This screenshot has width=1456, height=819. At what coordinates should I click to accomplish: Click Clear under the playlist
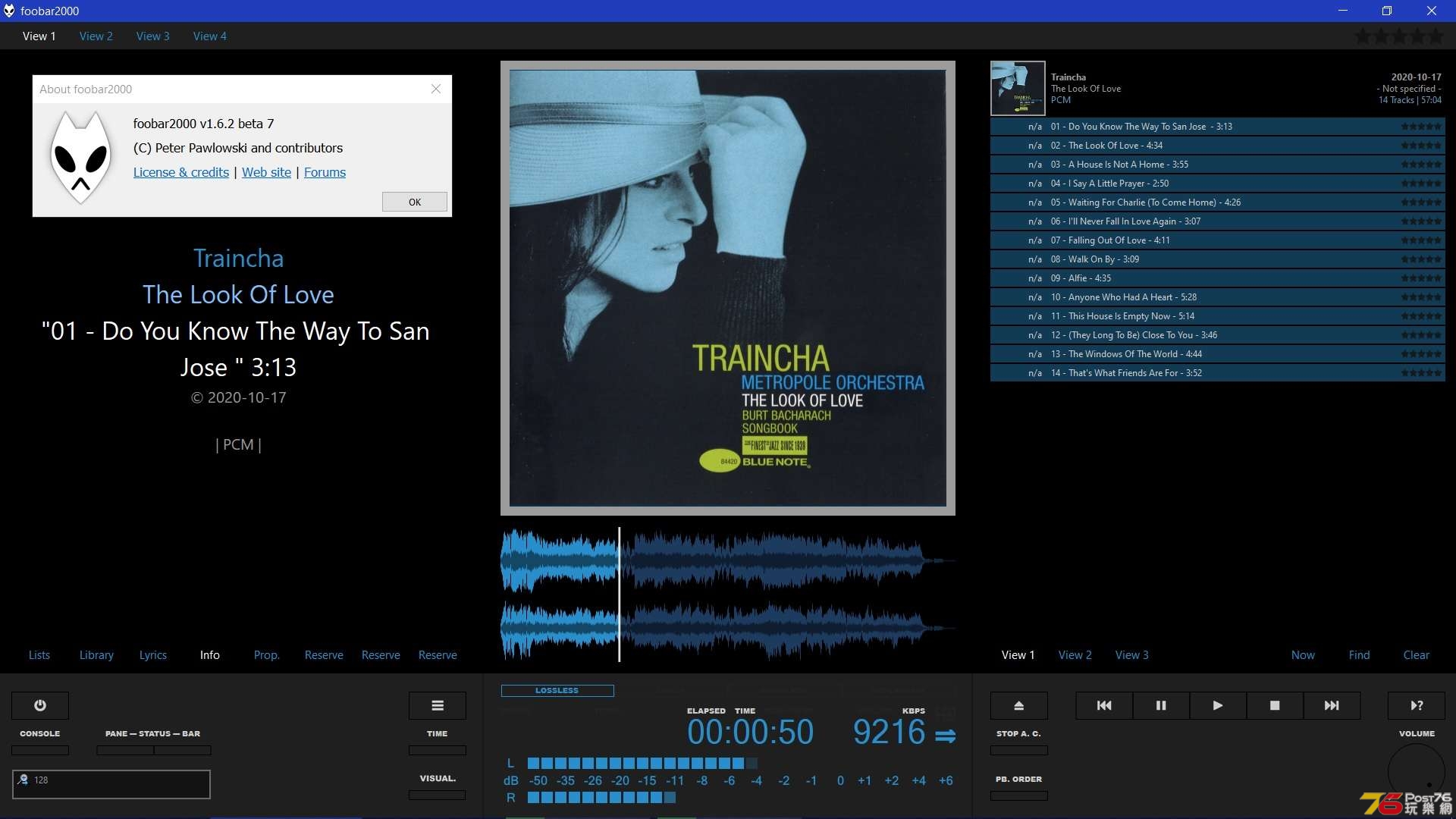(x=1417, y=654)
